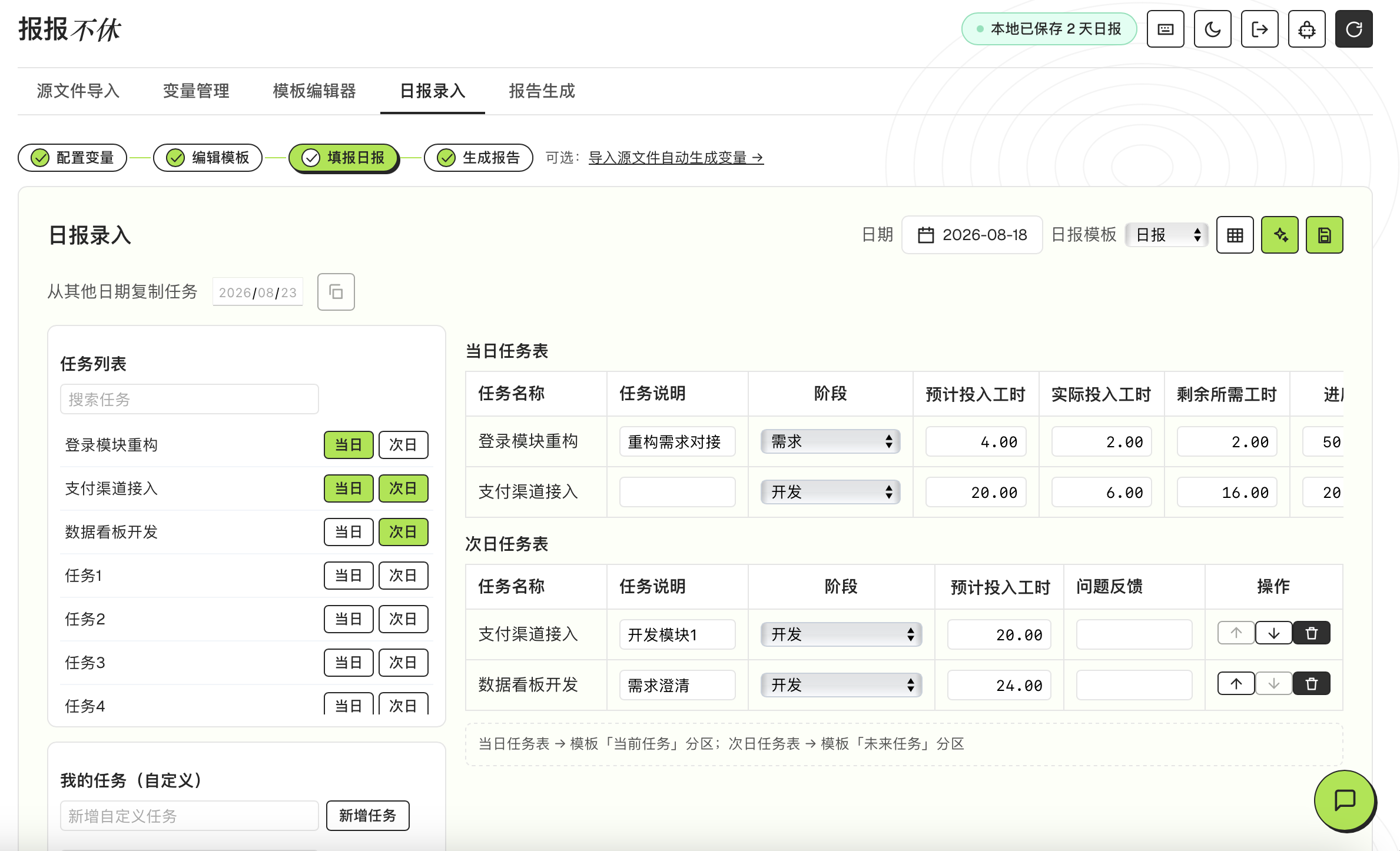Switch to 报告生成 tab

[542, 91]
